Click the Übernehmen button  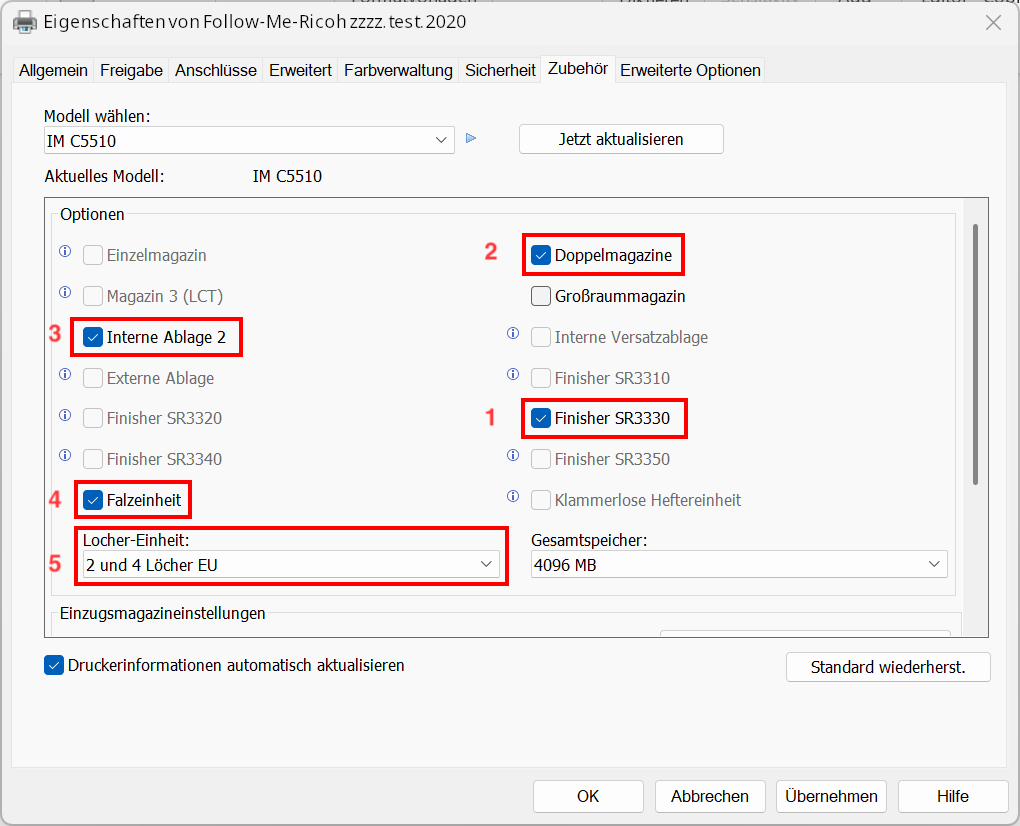[831, 796]
